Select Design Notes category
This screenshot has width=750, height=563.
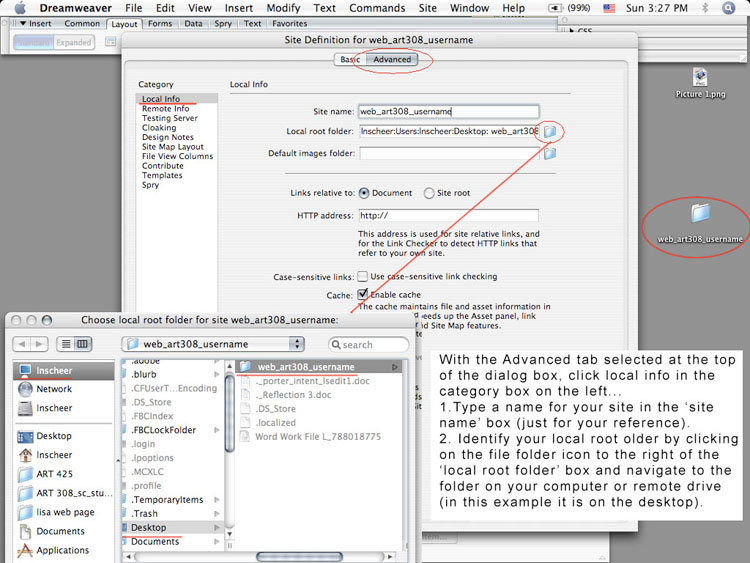168,137
